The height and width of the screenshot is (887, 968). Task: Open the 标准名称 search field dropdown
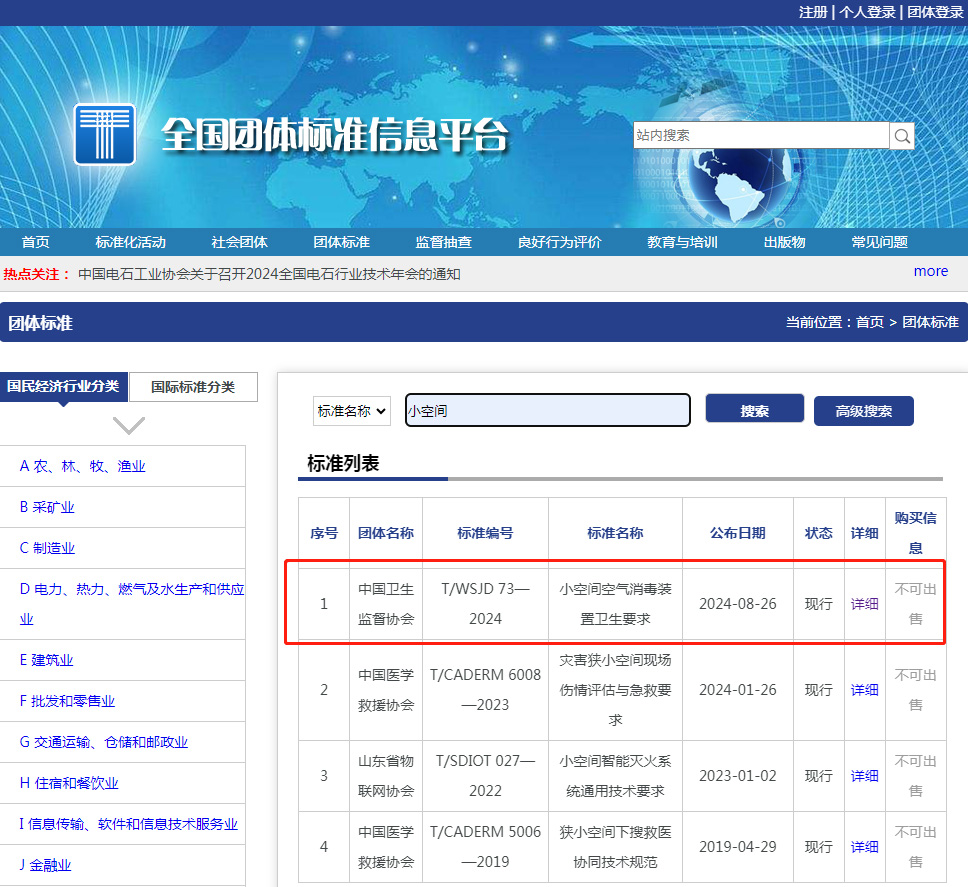click(351, 411)
